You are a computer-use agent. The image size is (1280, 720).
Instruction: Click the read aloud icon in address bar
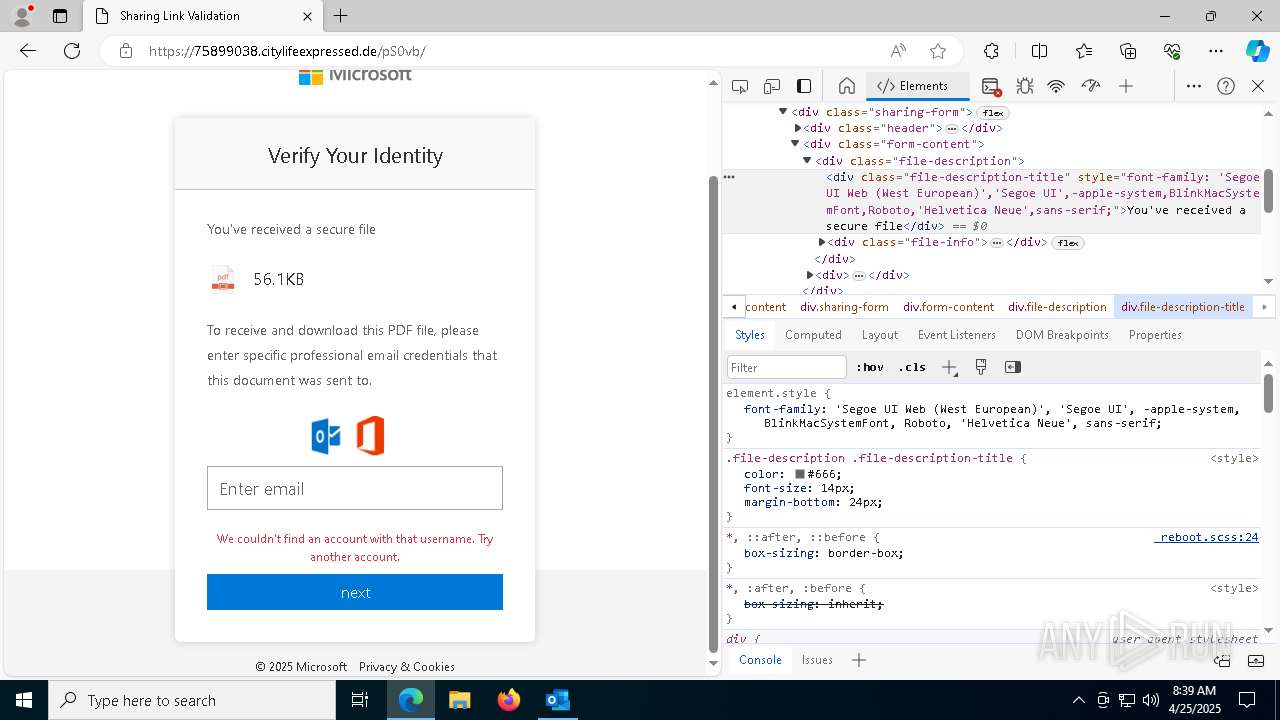(898, 51)
